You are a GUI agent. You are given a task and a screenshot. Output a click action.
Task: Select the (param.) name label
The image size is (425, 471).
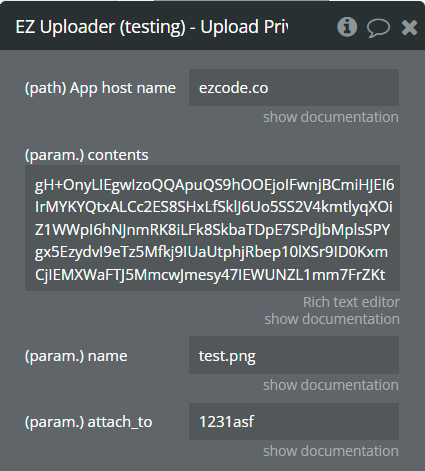[76, 356]
